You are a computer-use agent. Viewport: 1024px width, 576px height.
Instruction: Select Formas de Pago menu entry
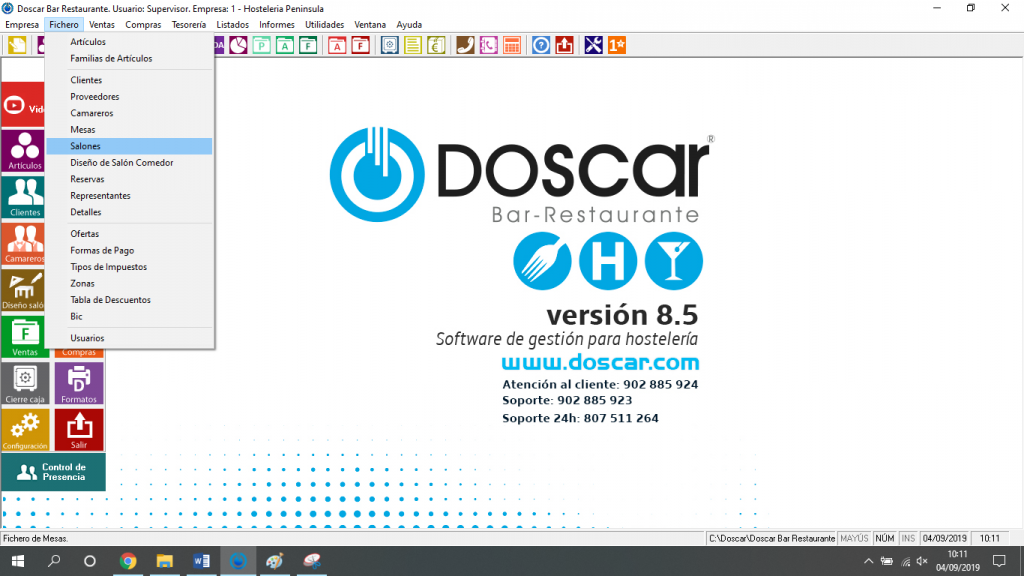[129, 250]
